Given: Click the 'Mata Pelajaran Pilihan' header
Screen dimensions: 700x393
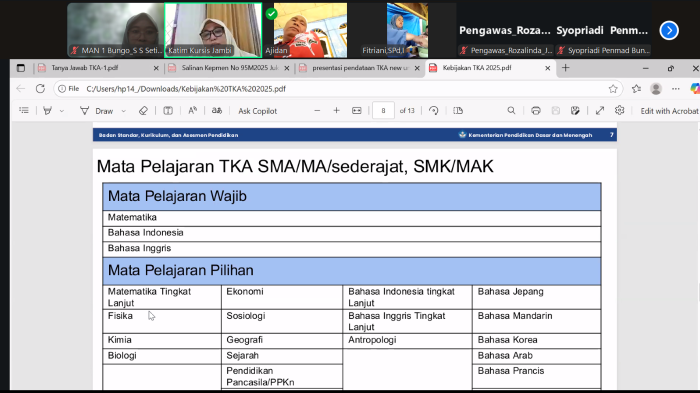Looking at the screenshot, I should 352,271.
